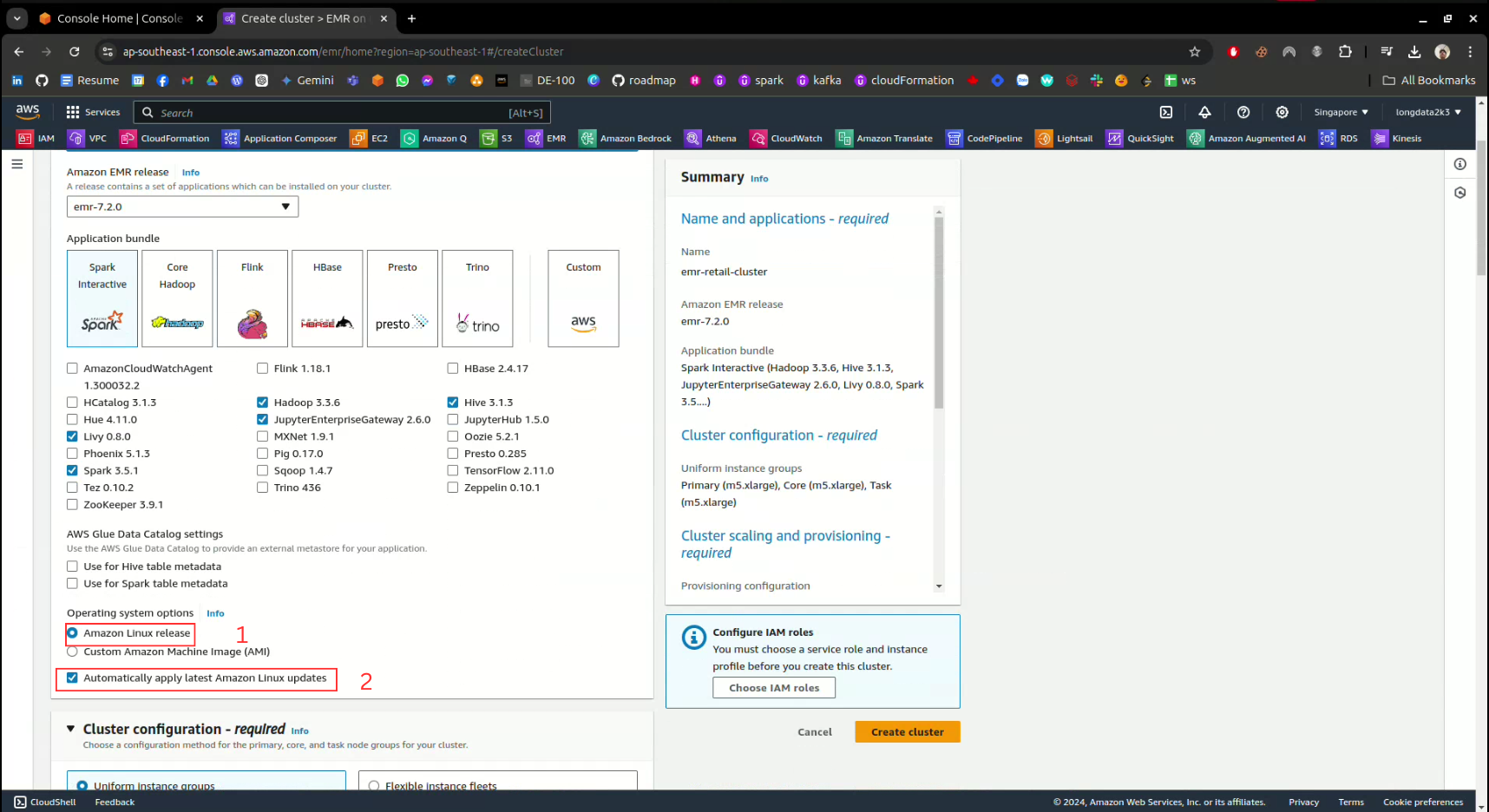
Task: Check Use for Hive table metadata
Action: (73, 566)
